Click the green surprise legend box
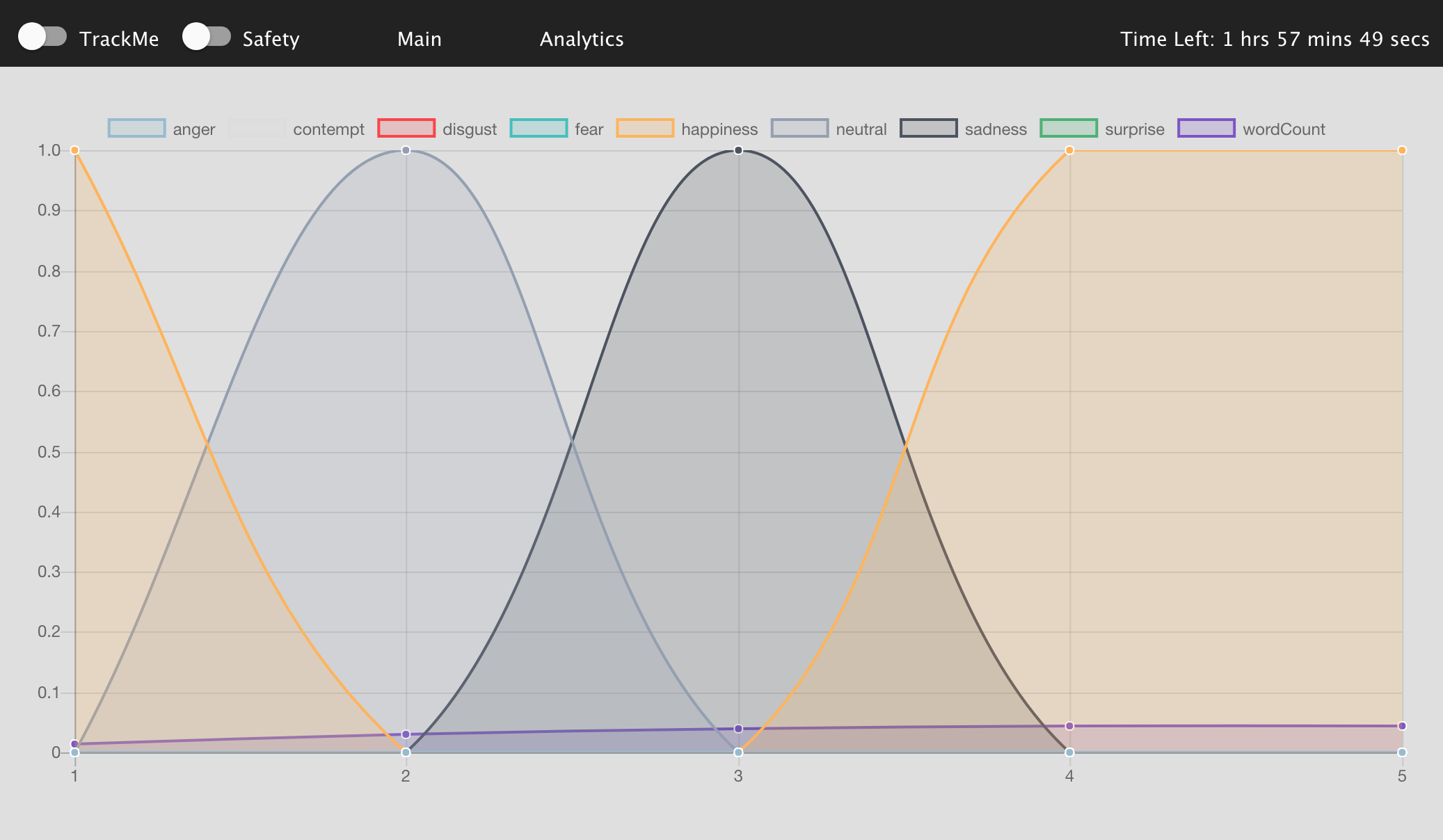The image size is (1443, 840). tap(1069, 129)
